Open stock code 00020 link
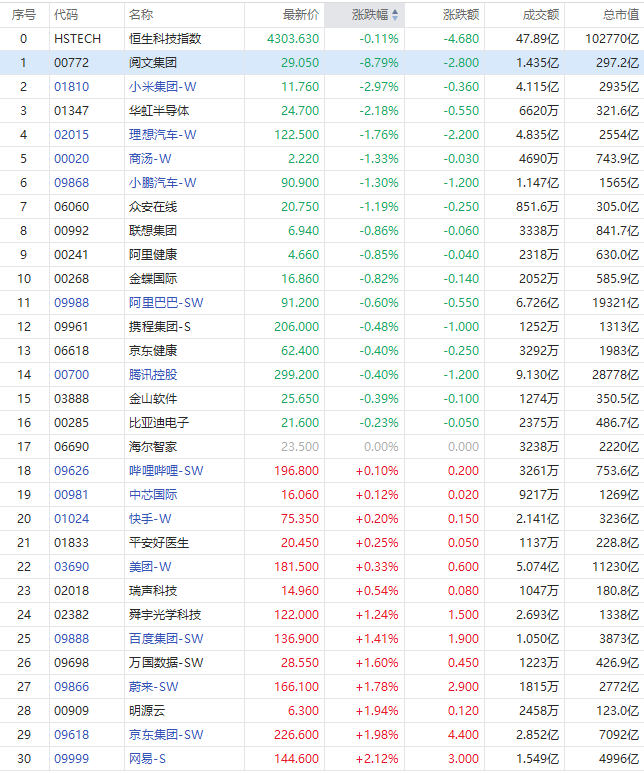Image resolution: width=644 pixels, height=773 pixels. click(x=72, y=159)
